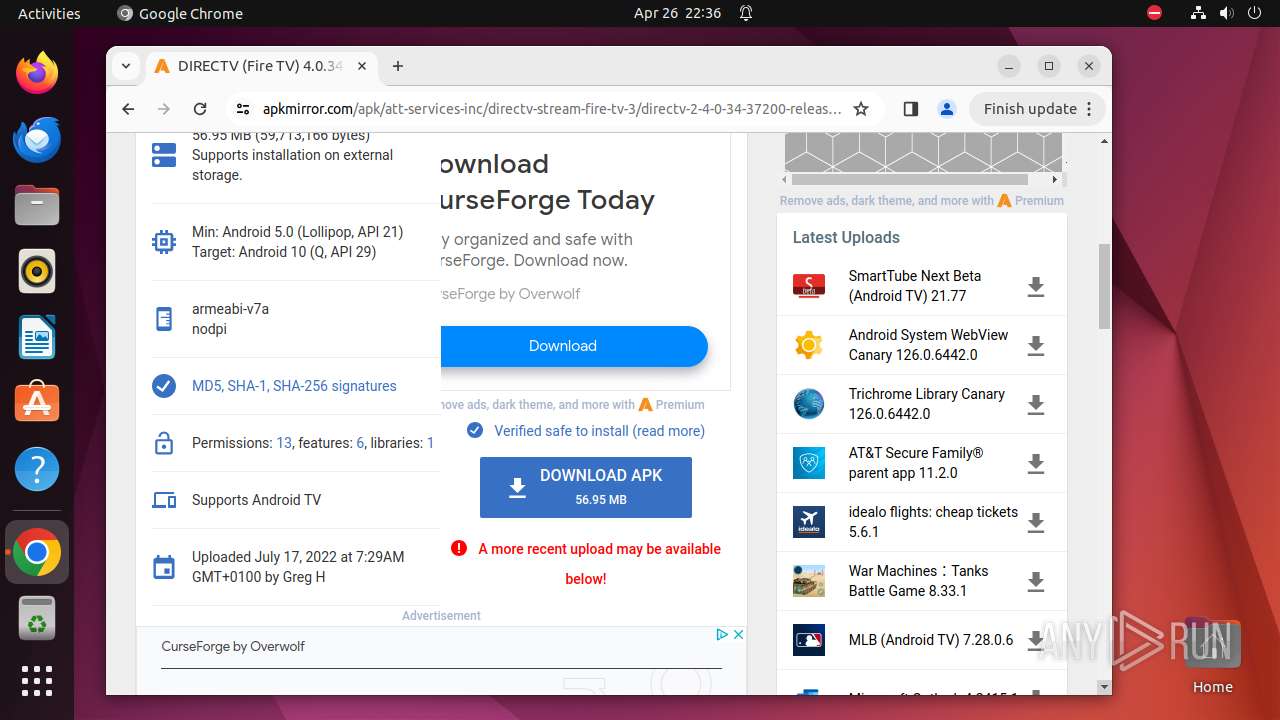Open Files manager from dock
Viewport: 1280px width, 720px height.
(x=37, y=205)
